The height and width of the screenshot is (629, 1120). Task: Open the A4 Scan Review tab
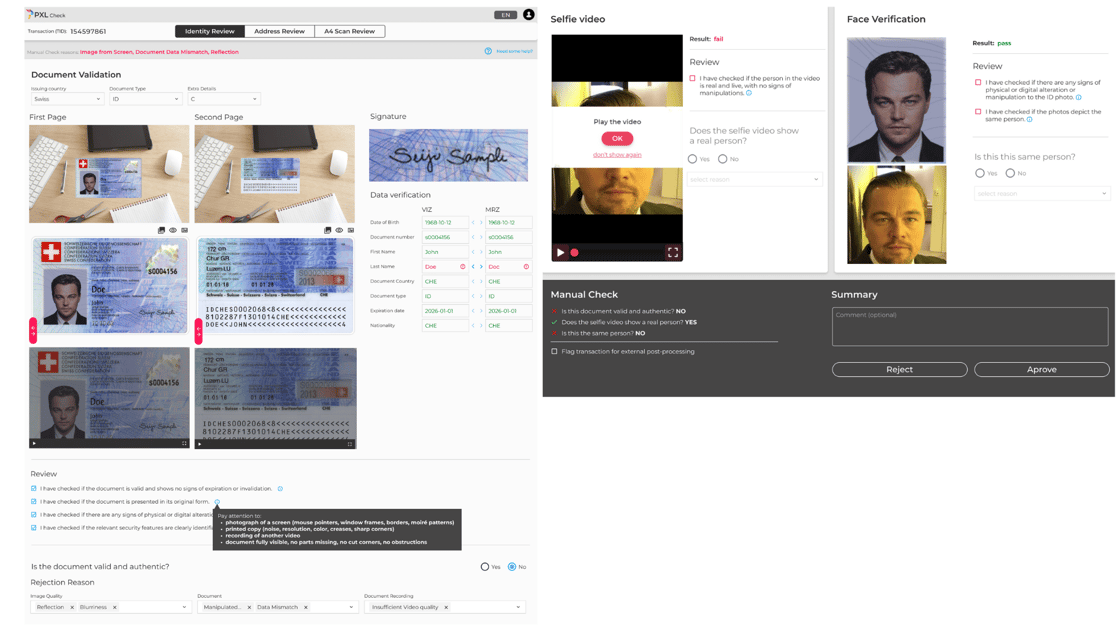pos(349,31)
